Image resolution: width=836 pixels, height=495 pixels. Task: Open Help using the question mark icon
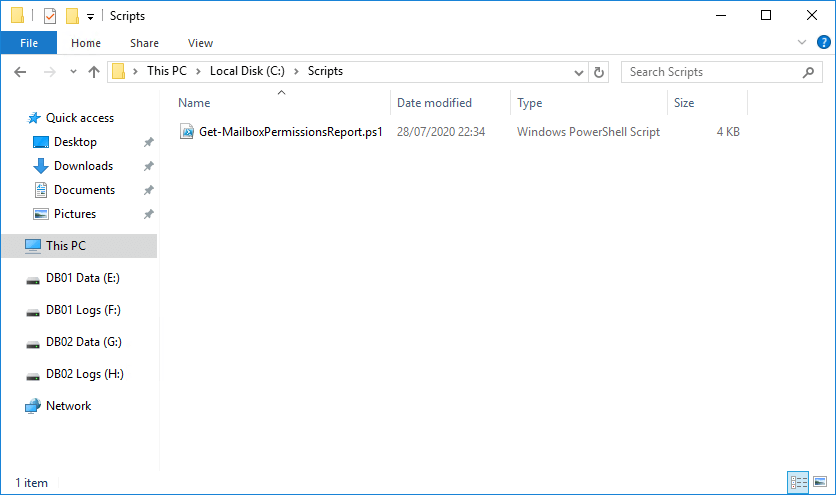pyautogui.click(x=824, y=42)
